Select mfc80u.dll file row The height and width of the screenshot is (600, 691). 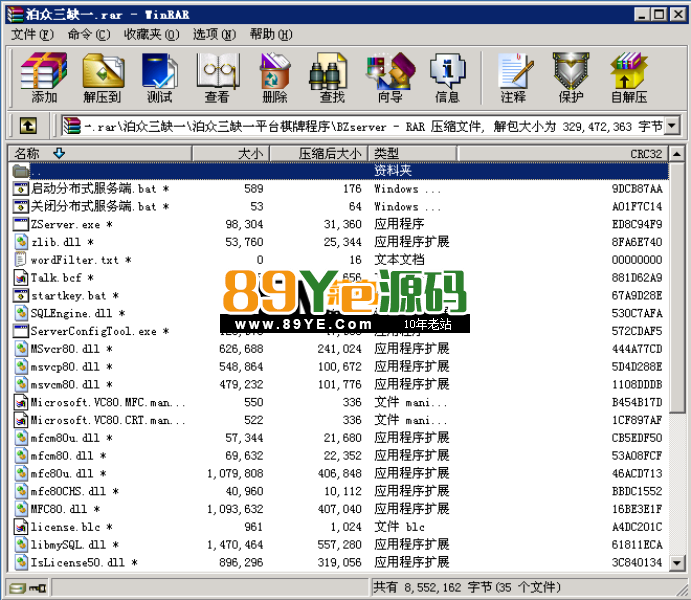coord(338,474)
